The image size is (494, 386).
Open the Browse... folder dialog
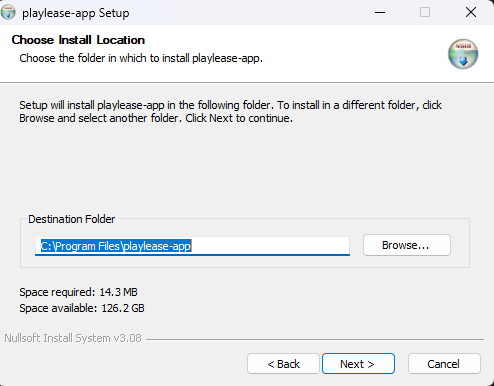pyautogui.click(x=407, y=245)
